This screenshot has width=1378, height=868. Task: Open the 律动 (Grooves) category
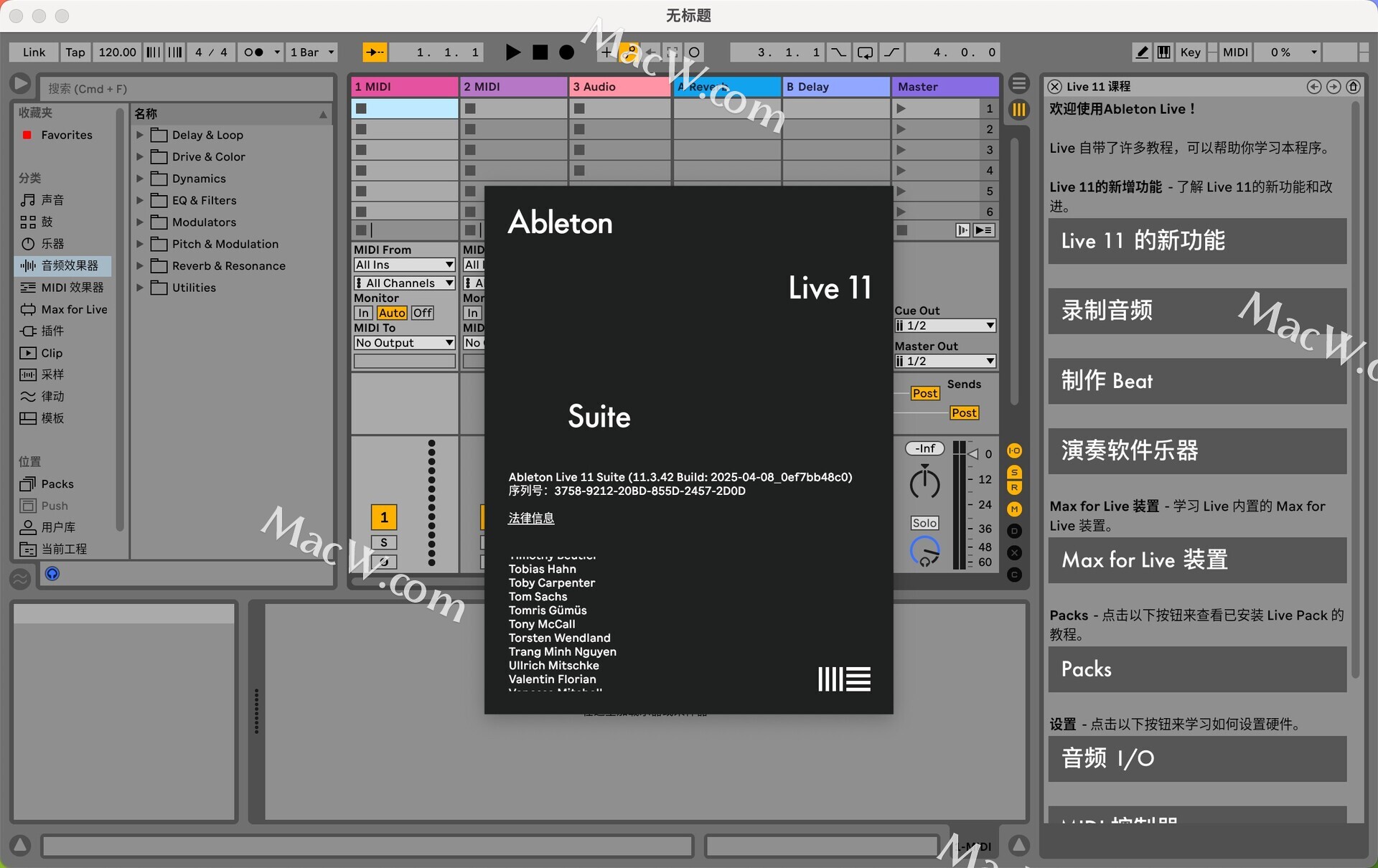pos(52,396)
